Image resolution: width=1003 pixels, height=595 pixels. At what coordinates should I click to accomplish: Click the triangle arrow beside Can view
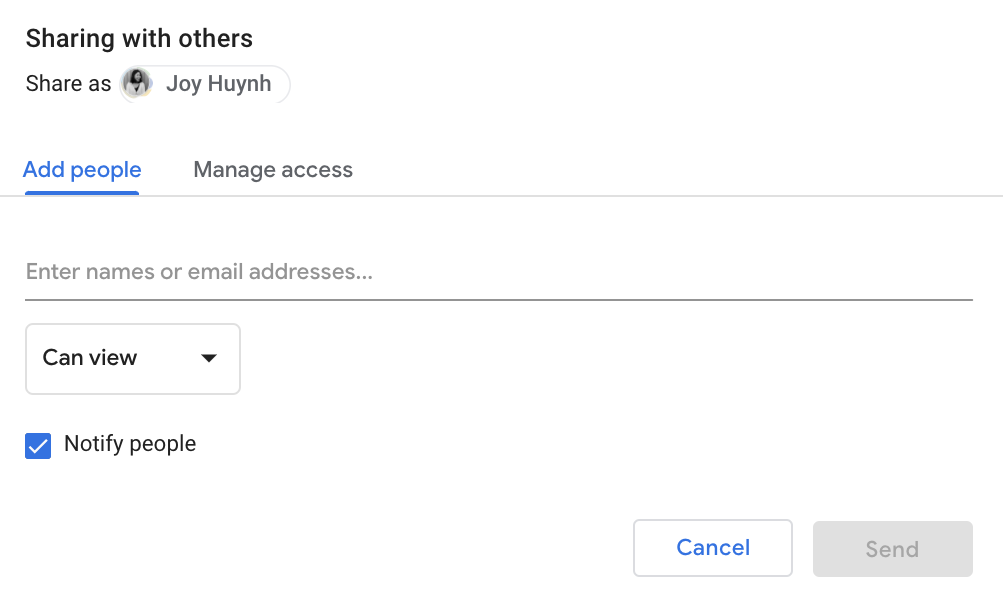point(209,358)
